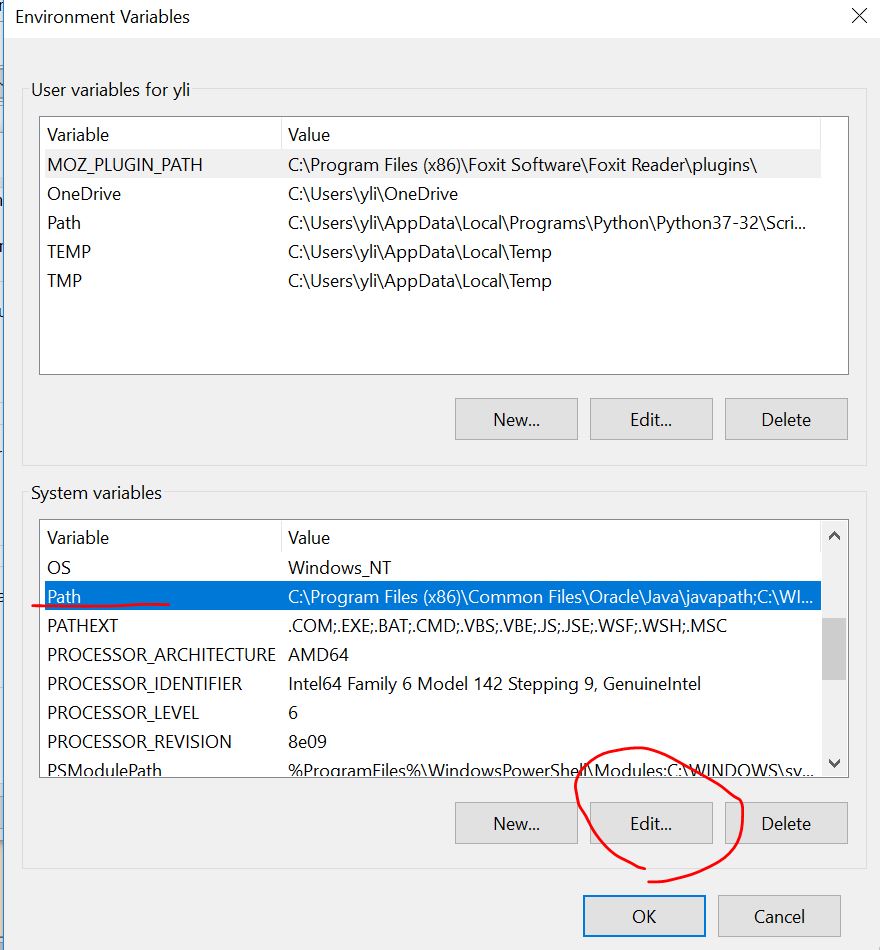Edit the selected System variable

(x=651, y=823)
